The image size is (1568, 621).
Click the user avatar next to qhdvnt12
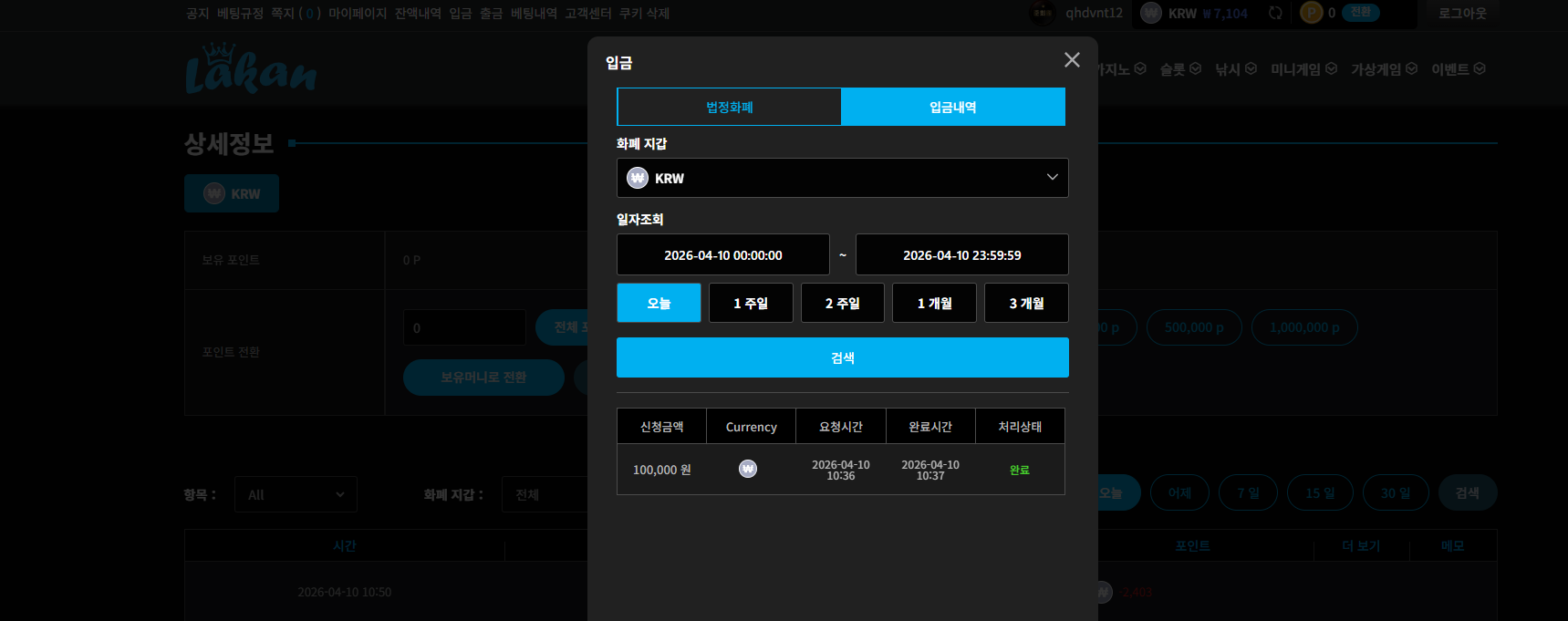tap(1043, 13)
